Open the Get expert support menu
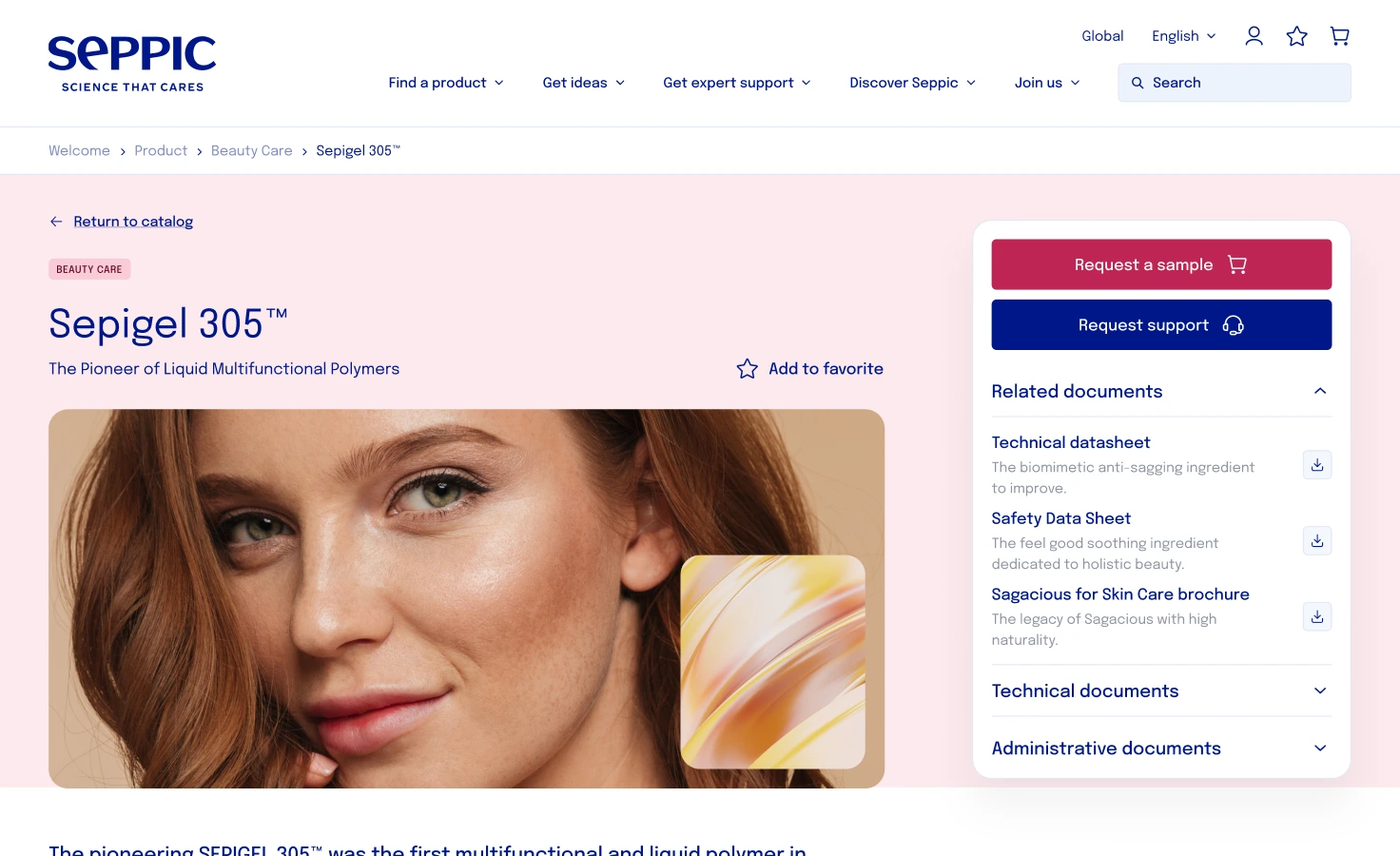1400x856 pixels. pyautogui.click(x=736, y=83)
